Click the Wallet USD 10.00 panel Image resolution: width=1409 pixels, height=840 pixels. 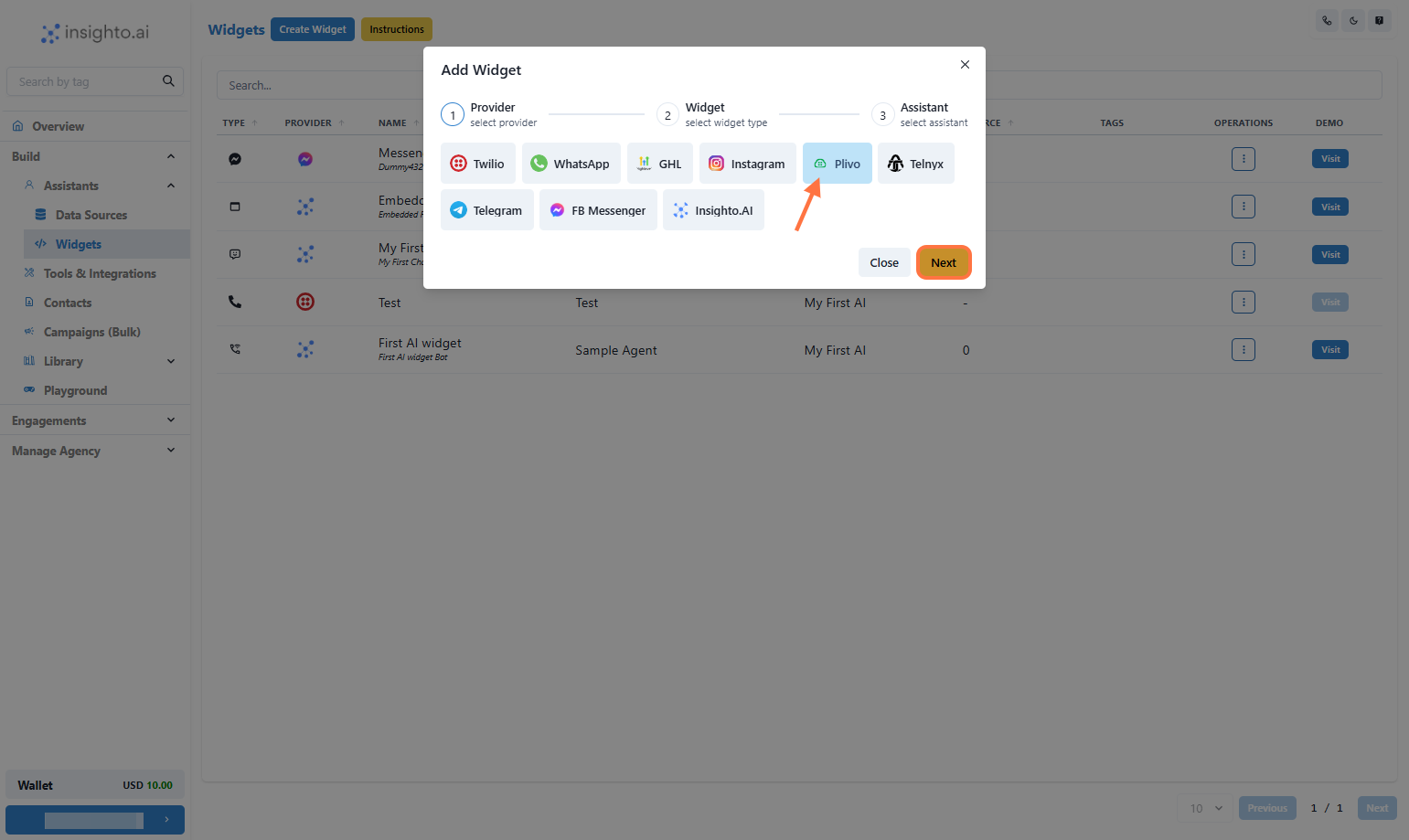tap(95, 785)
